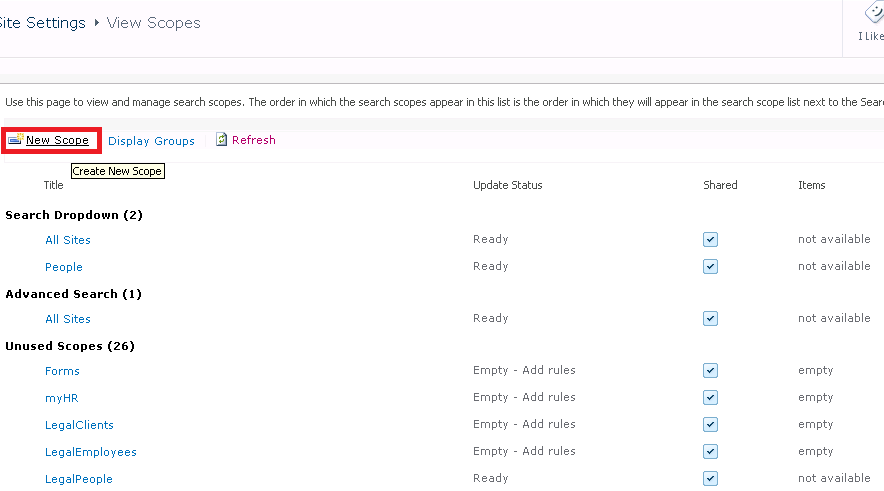Toggle Shared checkbox for People scope
Screen dimensions: 884x491
click(710, 267)
